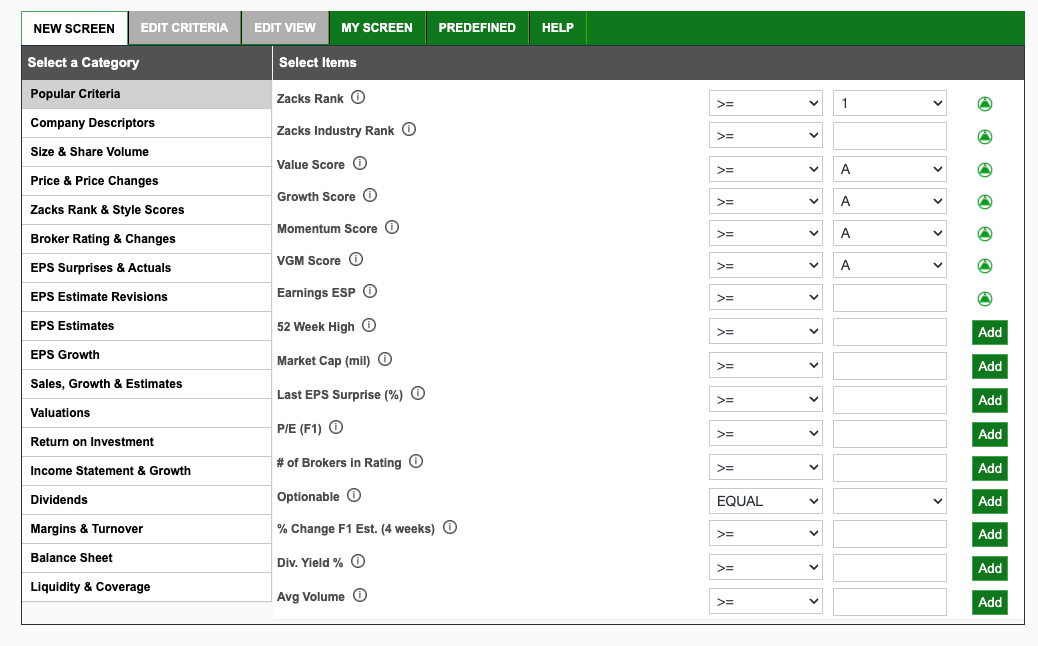The height and width of the screenshot is (646, 1038).
Task: Click the green premium icon on Momentum Score row
Action: [x=984, y=234]
